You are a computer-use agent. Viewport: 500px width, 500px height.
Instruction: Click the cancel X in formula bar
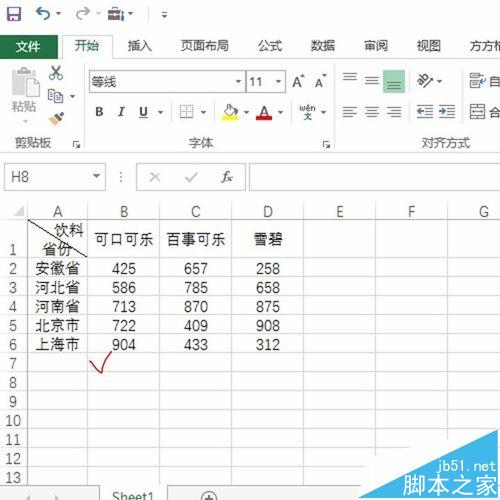pyautogui.click(x=155, y=177)
